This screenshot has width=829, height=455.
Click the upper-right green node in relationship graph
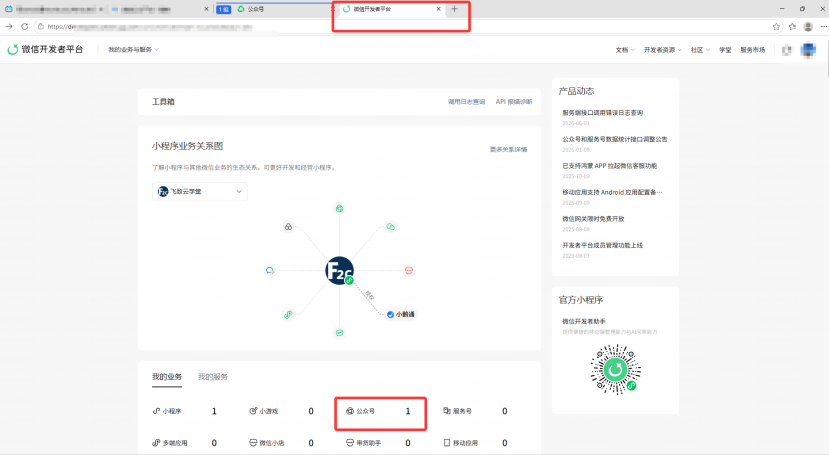390,227
